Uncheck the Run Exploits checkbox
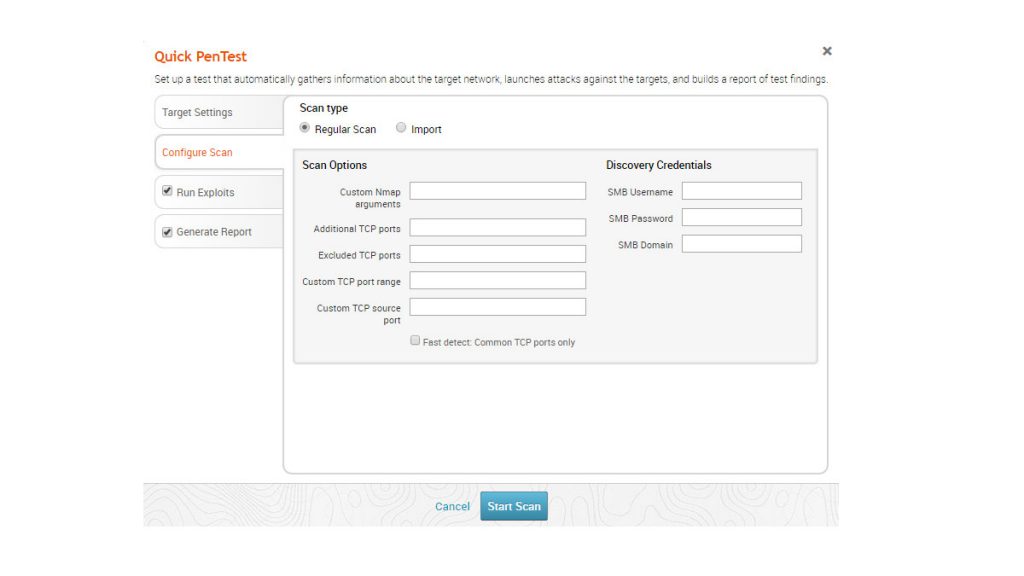The height and width of the screenshot is (576, 1024). (167, 191)
